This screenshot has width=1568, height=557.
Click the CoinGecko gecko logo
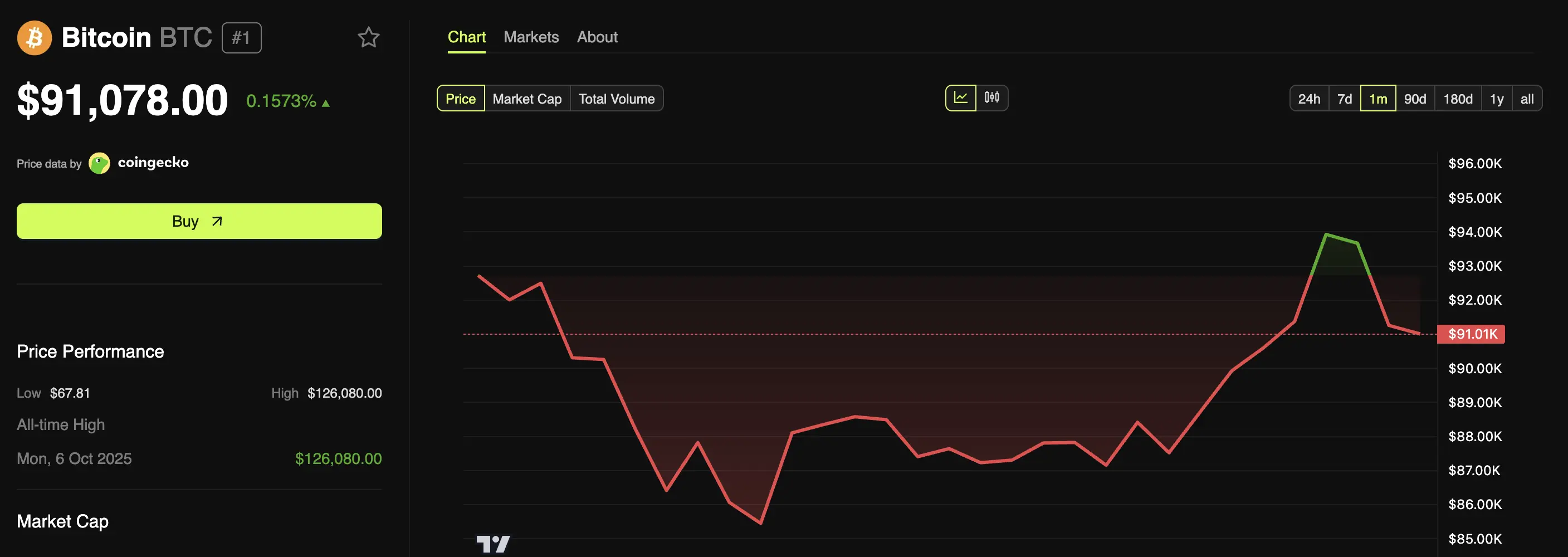coord(99,163)
